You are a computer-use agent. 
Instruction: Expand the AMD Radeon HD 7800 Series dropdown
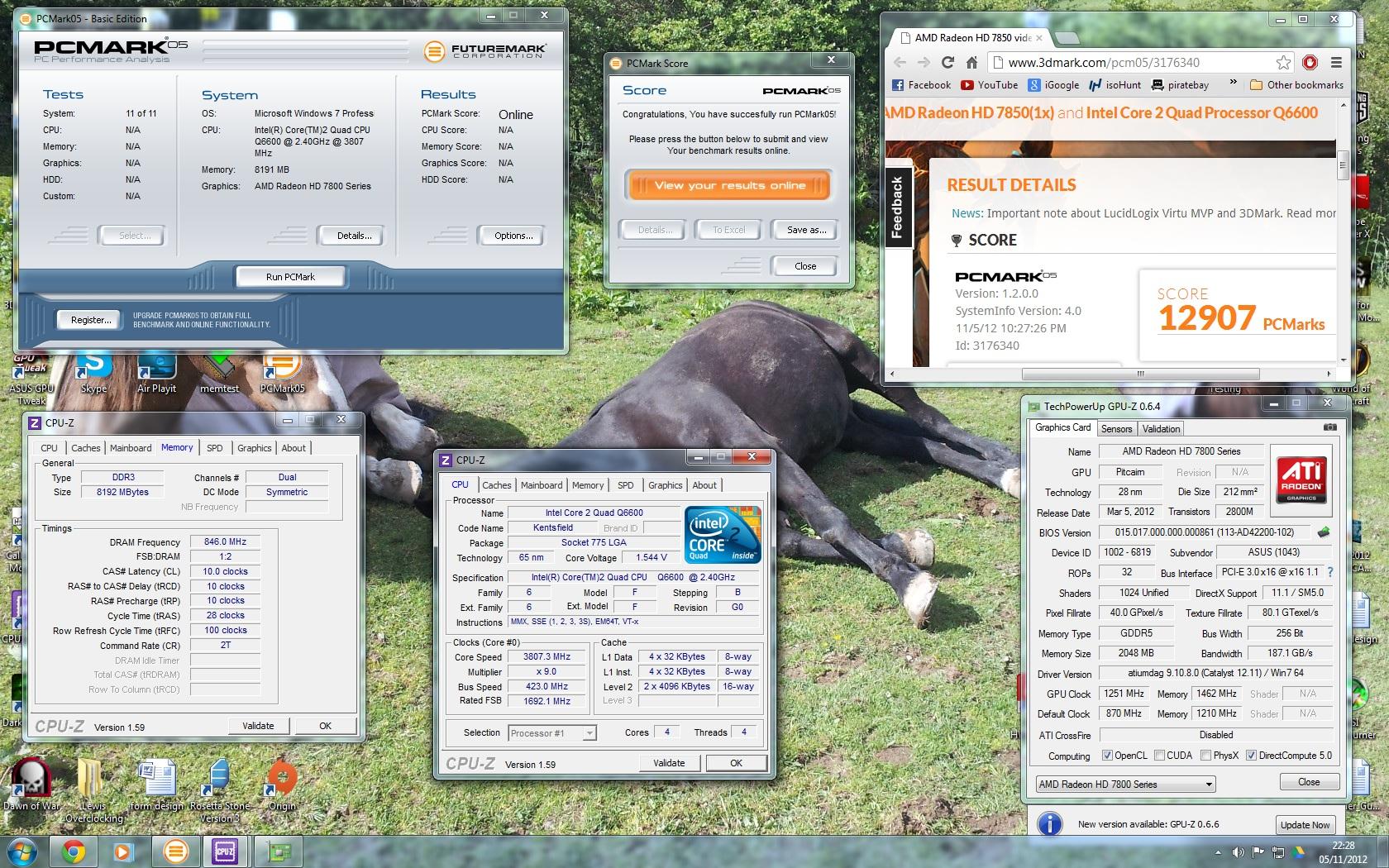pyautogui.click(x=1125, y=784)
